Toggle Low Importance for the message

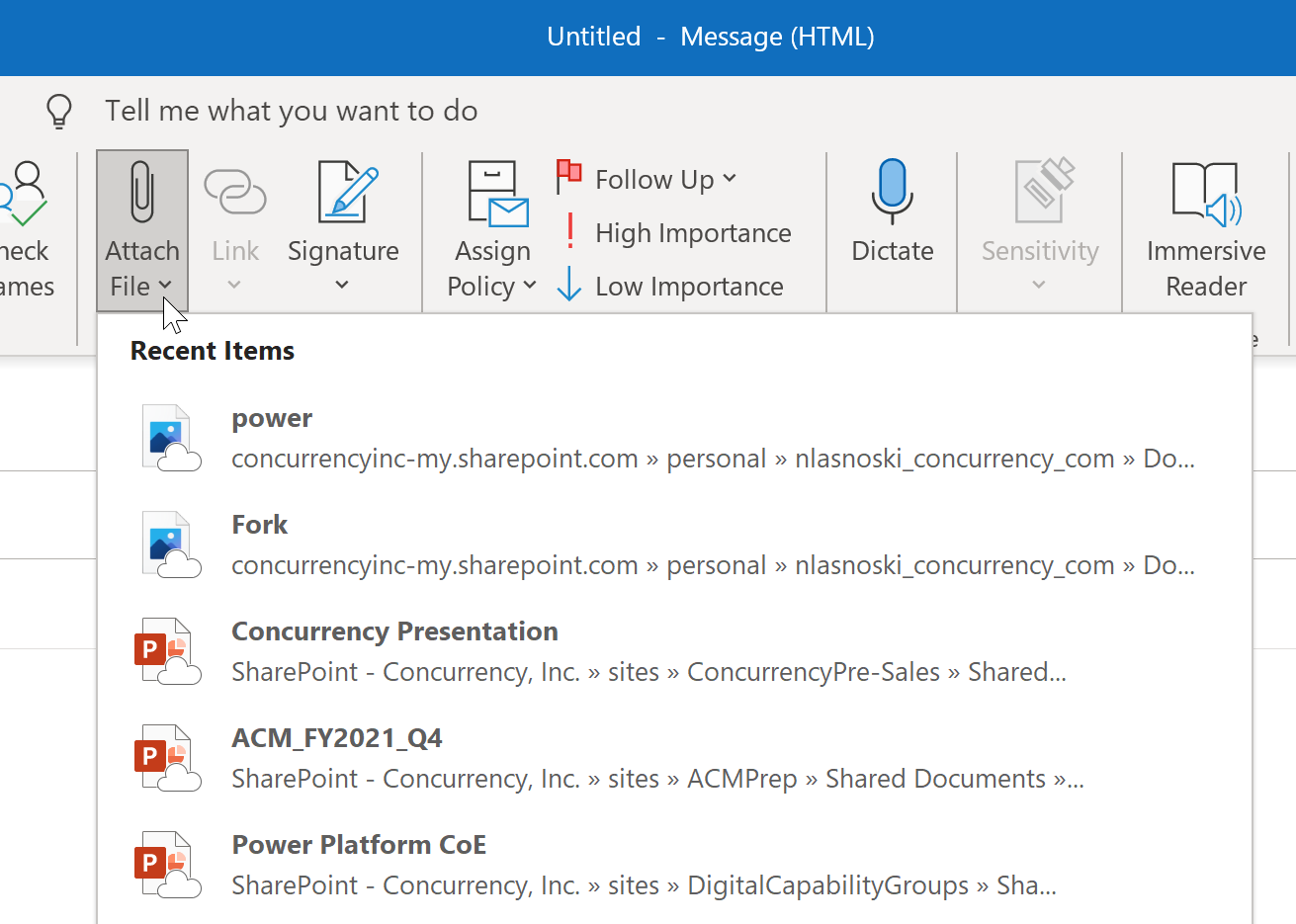688,287
